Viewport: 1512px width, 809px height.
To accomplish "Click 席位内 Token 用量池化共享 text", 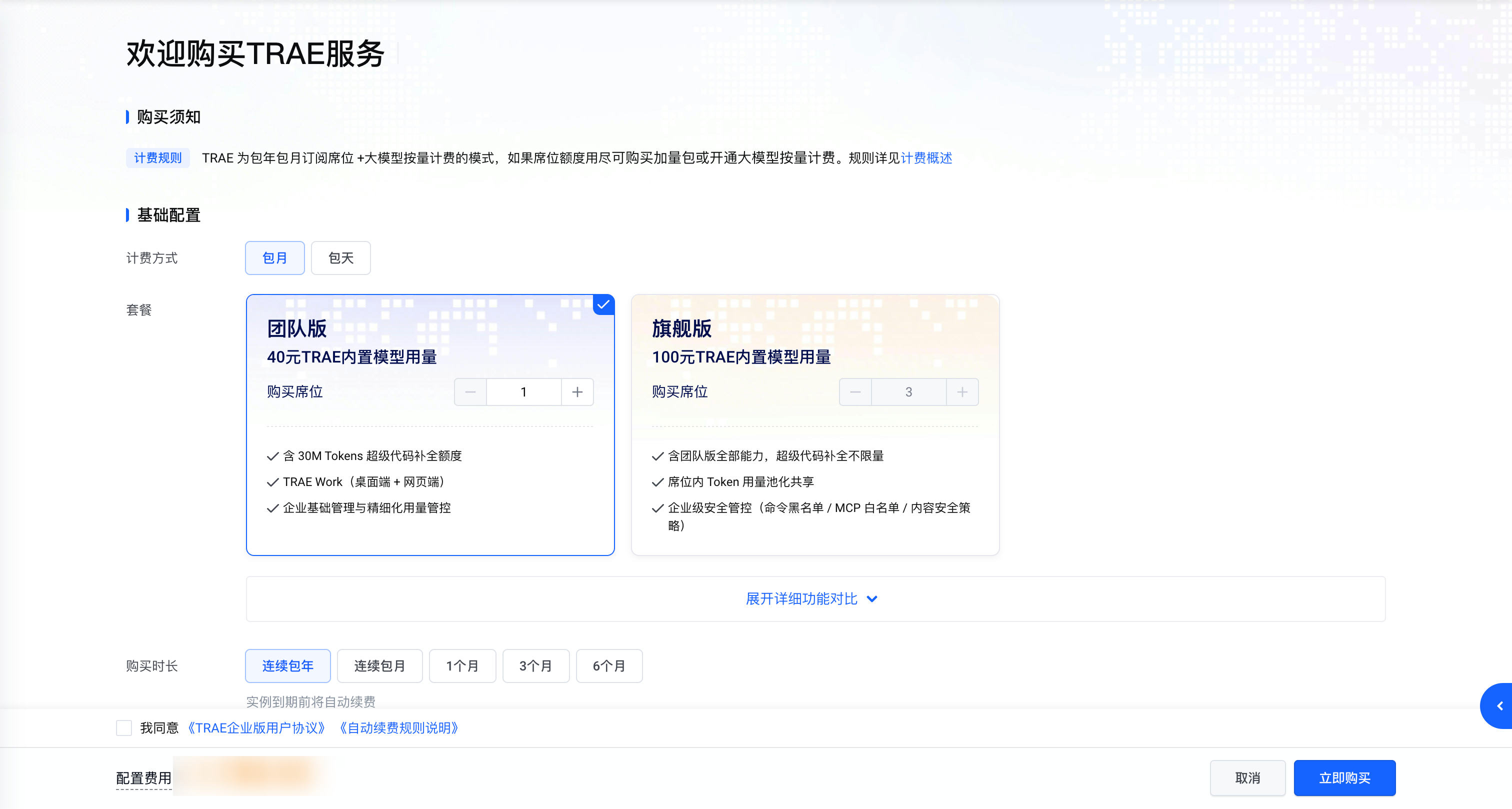I will 740,482.
